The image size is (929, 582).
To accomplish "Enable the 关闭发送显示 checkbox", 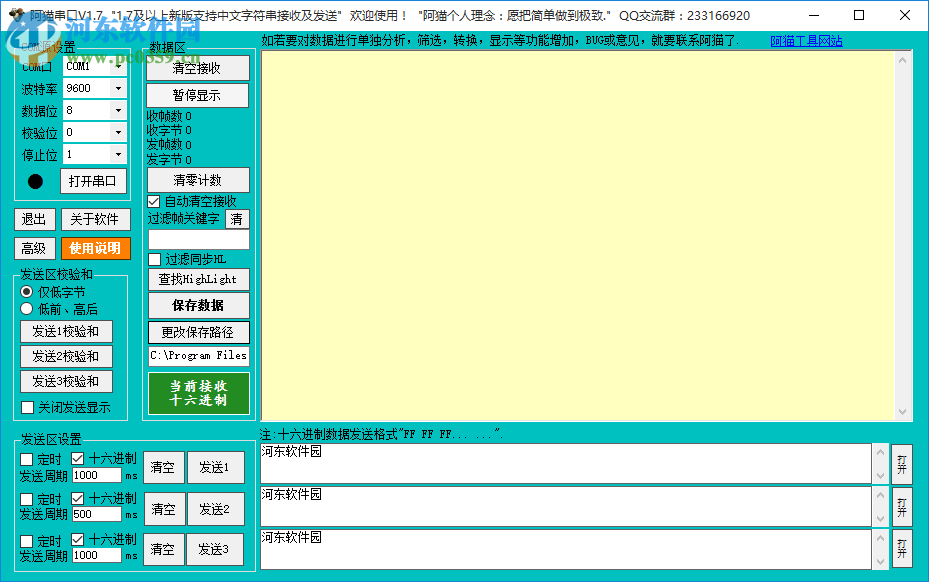I will click(x=26, y=407).
